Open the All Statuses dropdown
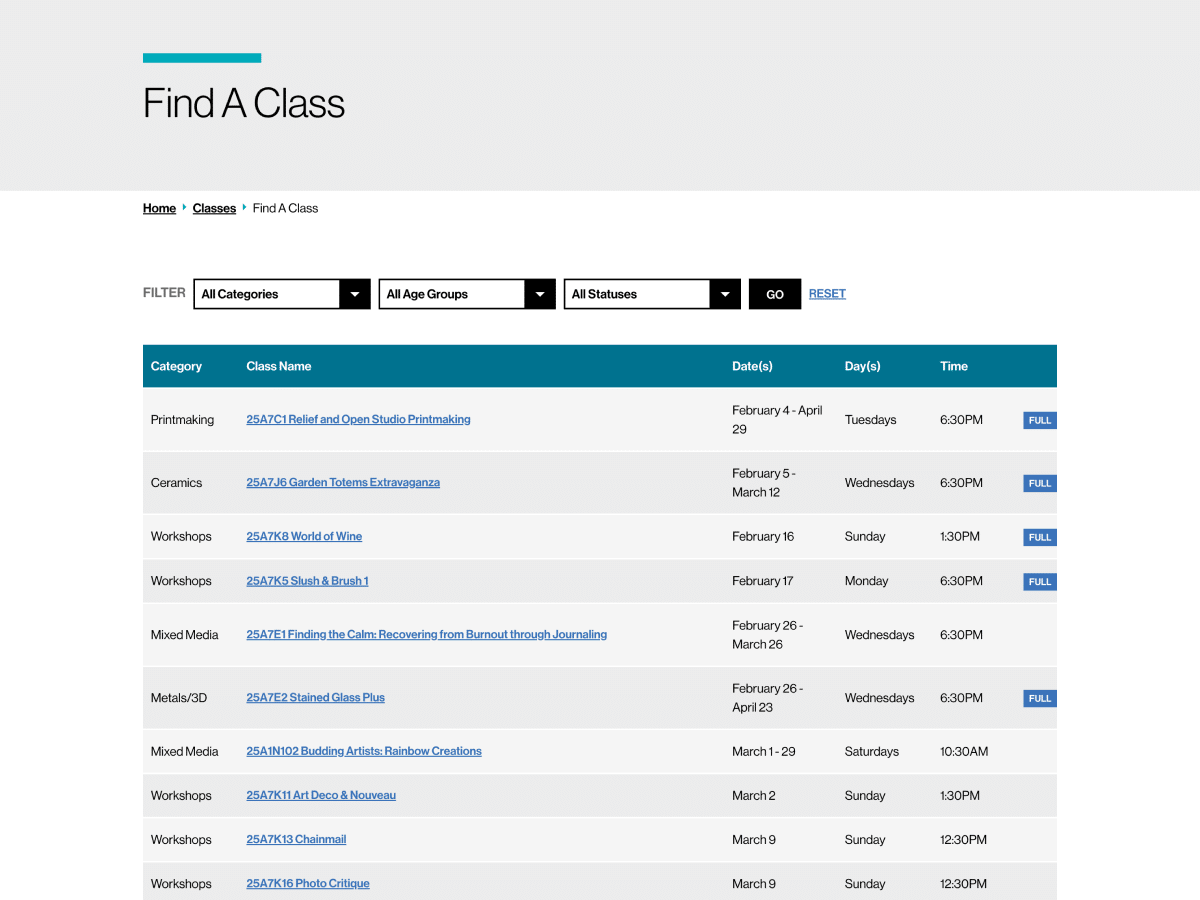Viewport: 1200px width, 900px height. pos(652,294)
